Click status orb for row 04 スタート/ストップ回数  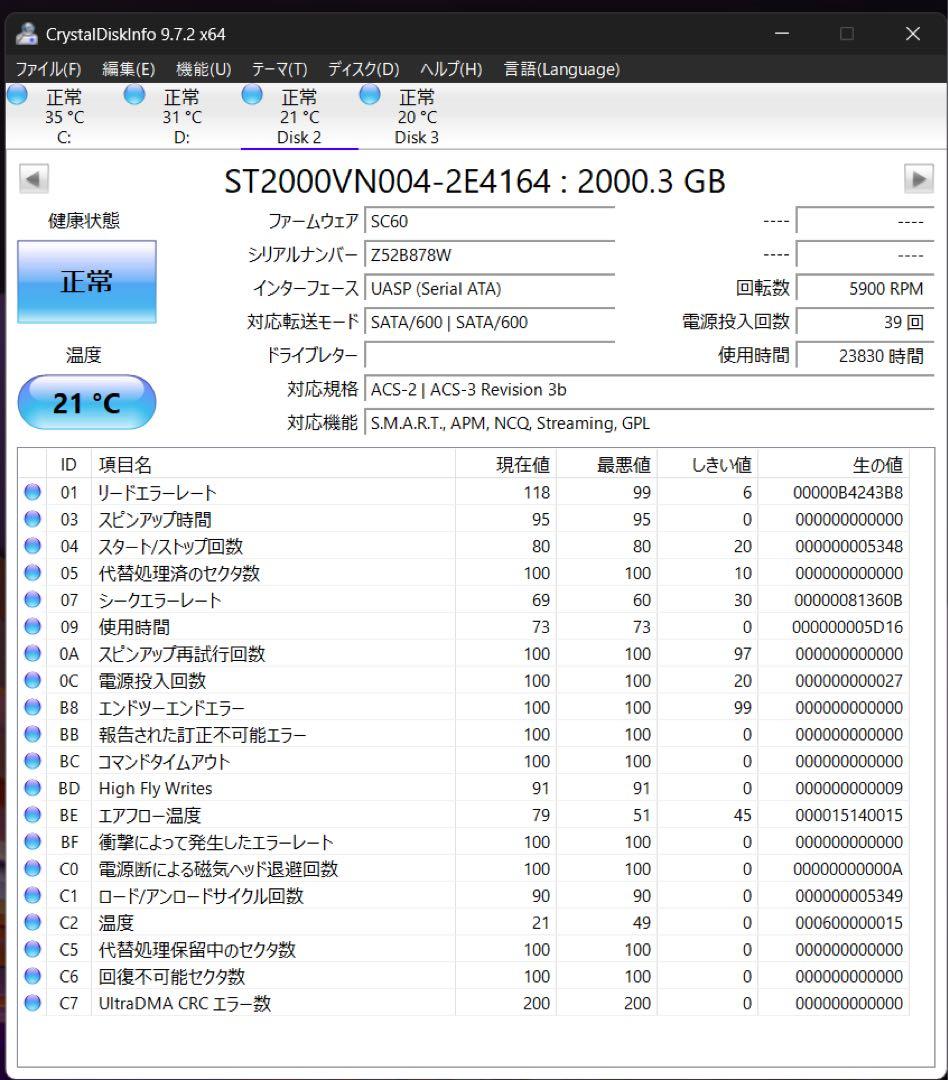pos(32,546)
